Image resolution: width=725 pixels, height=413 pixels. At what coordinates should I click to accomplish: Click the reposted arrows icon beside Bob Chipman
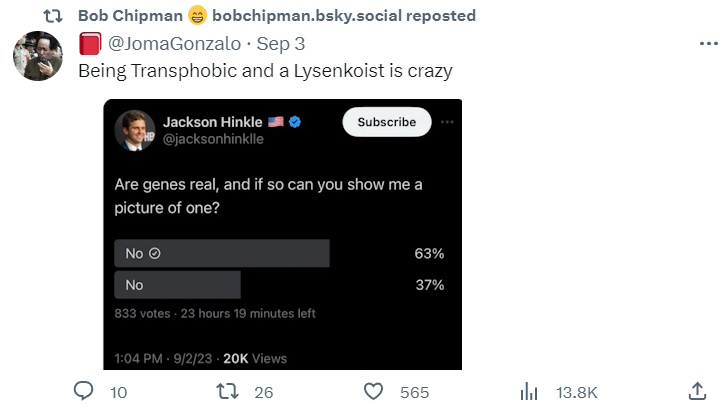click(58, 16)
